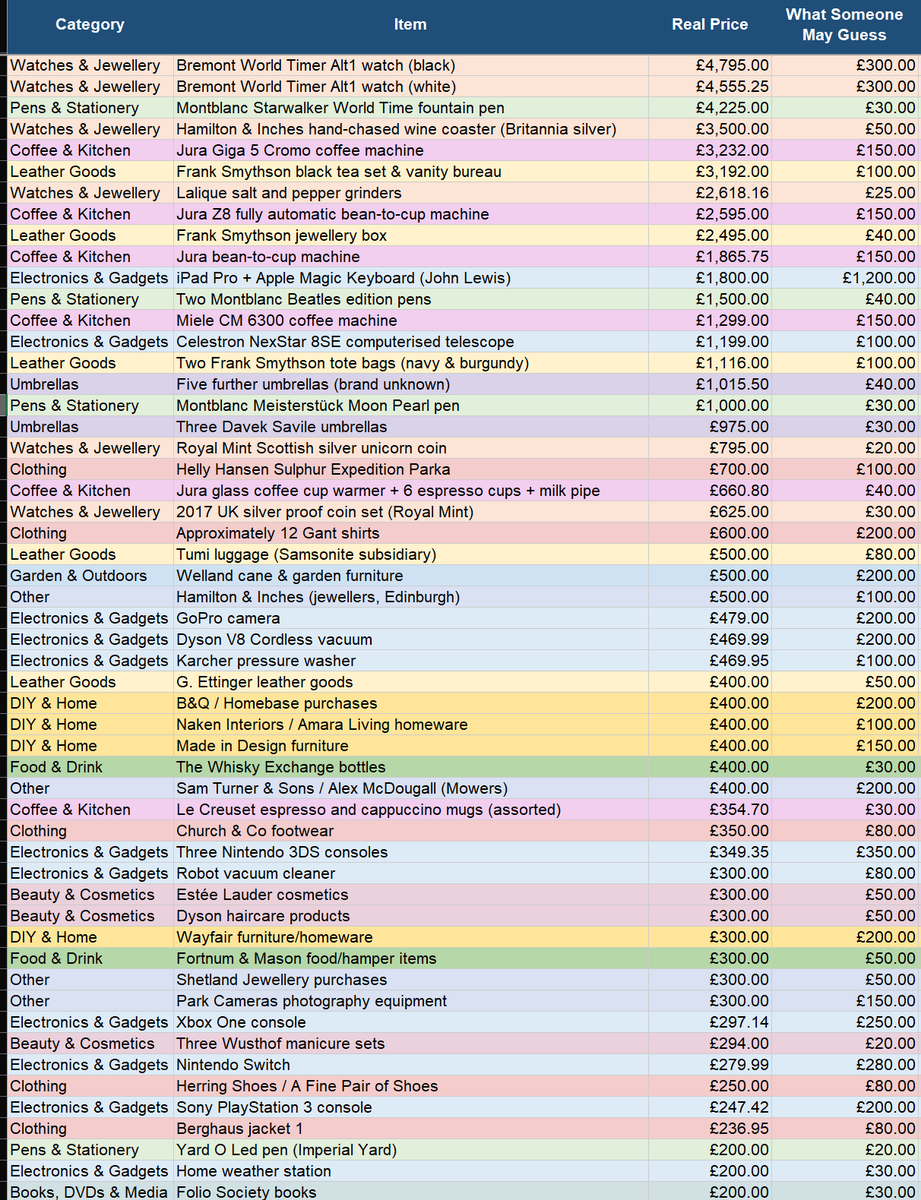The height and width of the screenshot is (1200, 921).
Task: Select Fortnum & Mason food/hamper items
Action: tap(411, 958)
